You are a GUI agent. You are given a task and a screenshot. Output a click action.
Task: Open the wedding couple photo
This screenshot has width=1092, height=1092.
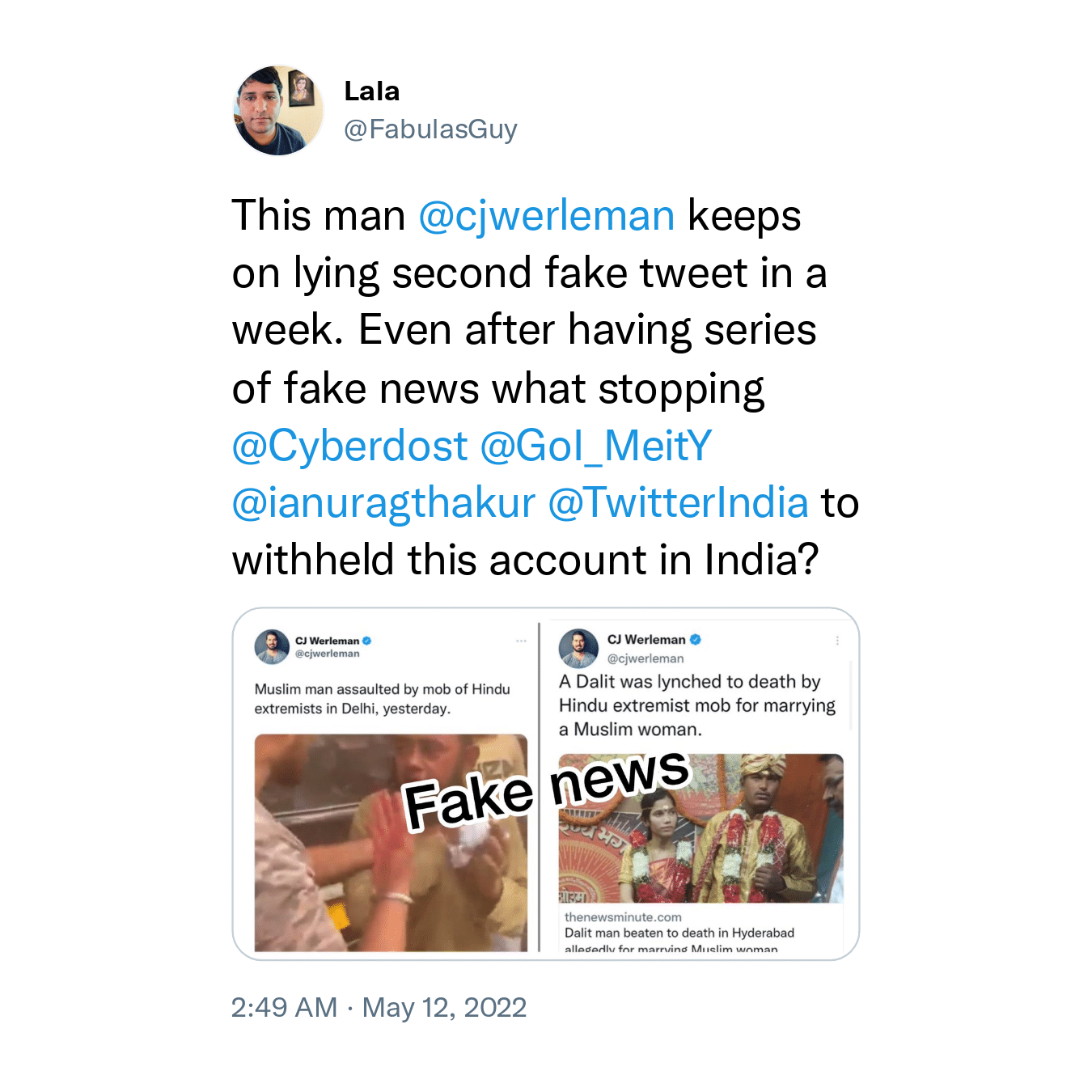[x=701, y=828]
